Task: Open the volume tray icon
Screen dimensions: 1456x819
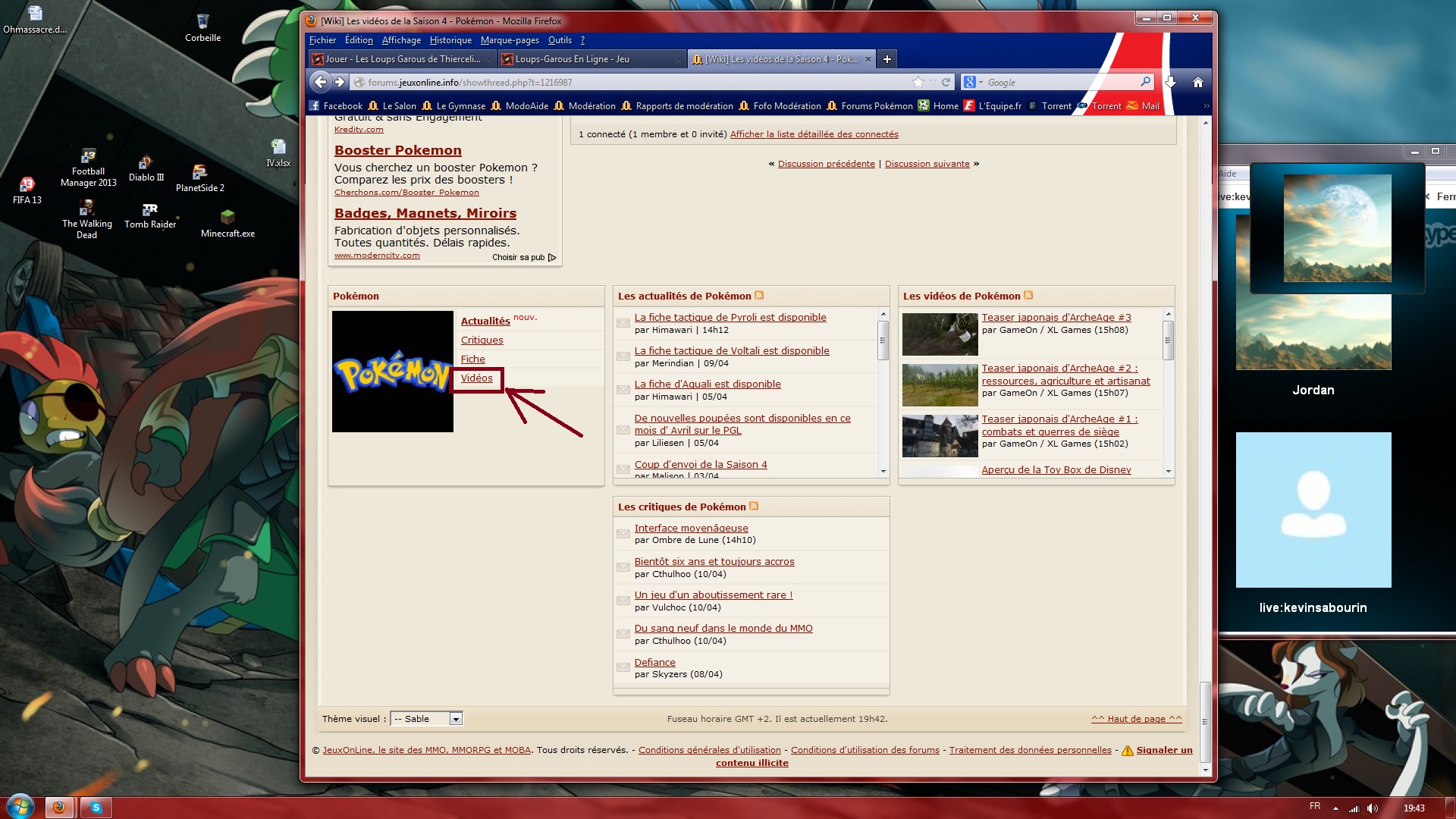Action: click(x=1373, y=808)
